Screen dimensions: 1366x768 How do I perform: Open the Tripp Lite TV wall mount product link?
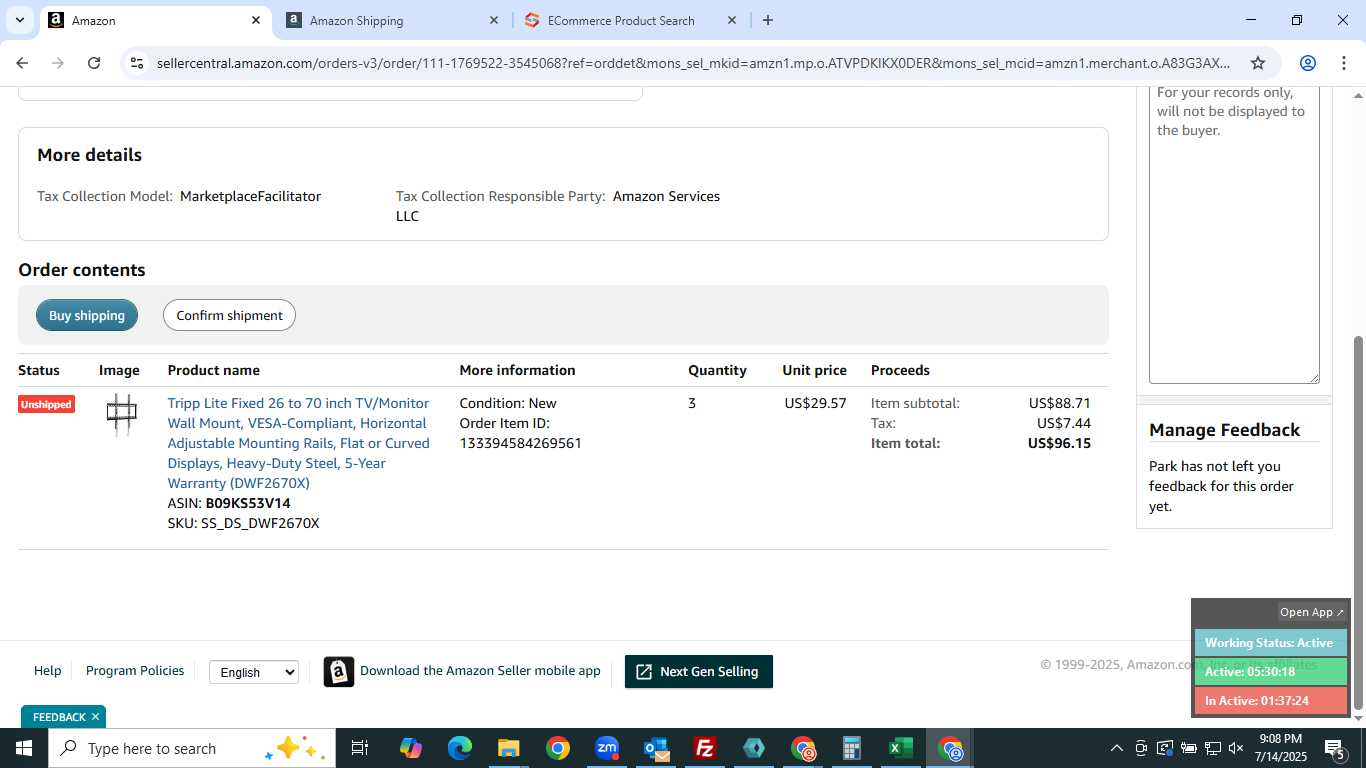pos(298,443)
